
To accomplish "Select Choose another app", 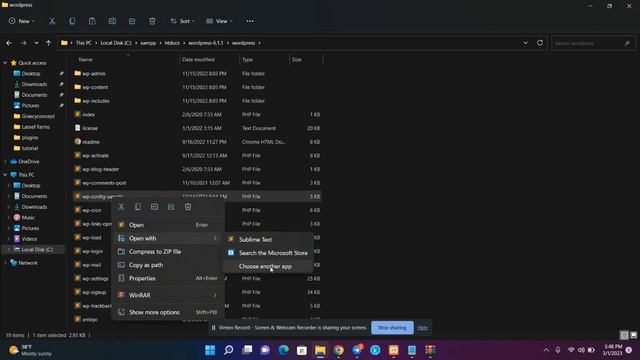I will [x=269, y=267].
